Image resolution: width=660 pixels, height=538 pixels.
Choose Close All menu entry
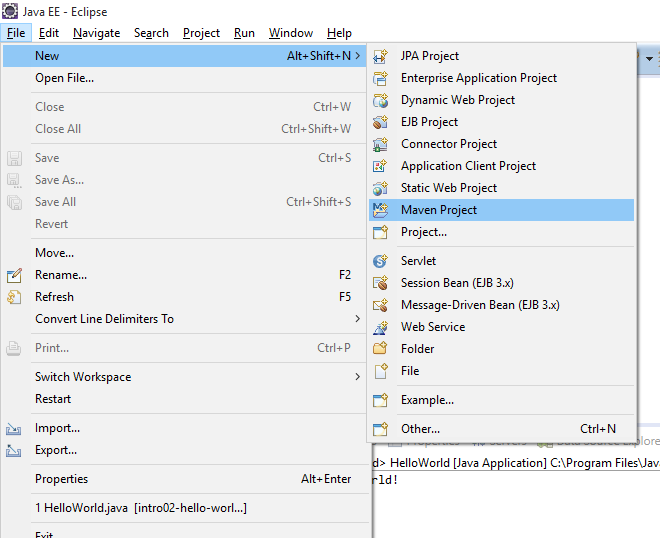(x=184, y=129)
